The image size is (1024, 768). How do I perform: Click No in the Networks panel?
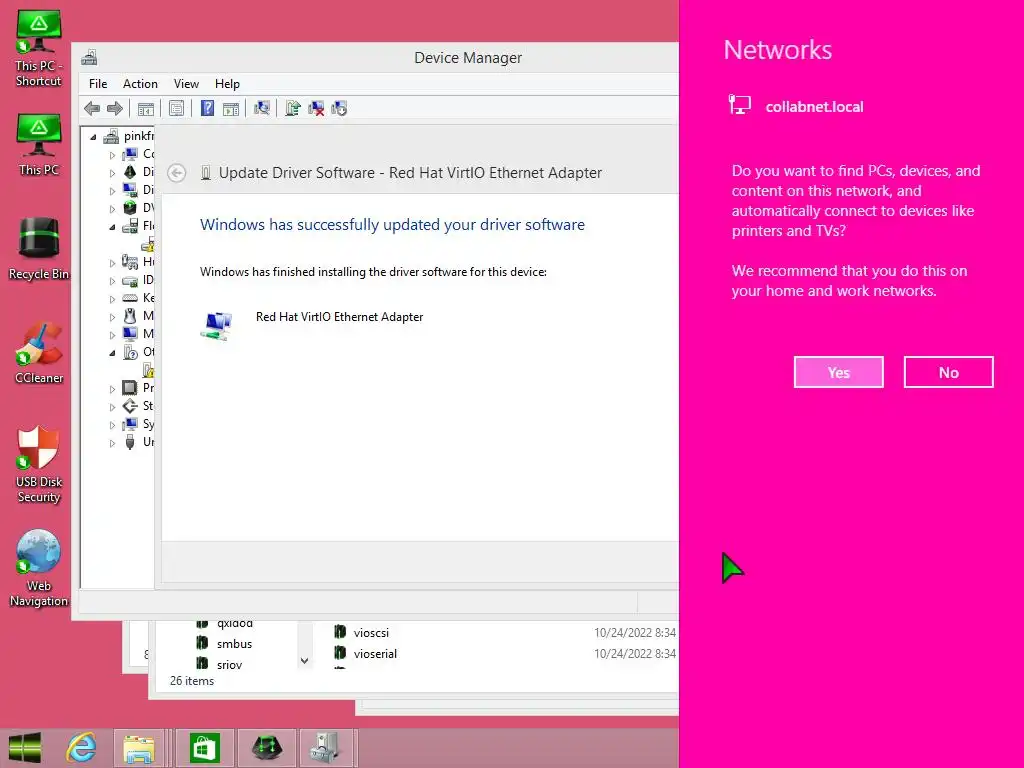(949, 372)
